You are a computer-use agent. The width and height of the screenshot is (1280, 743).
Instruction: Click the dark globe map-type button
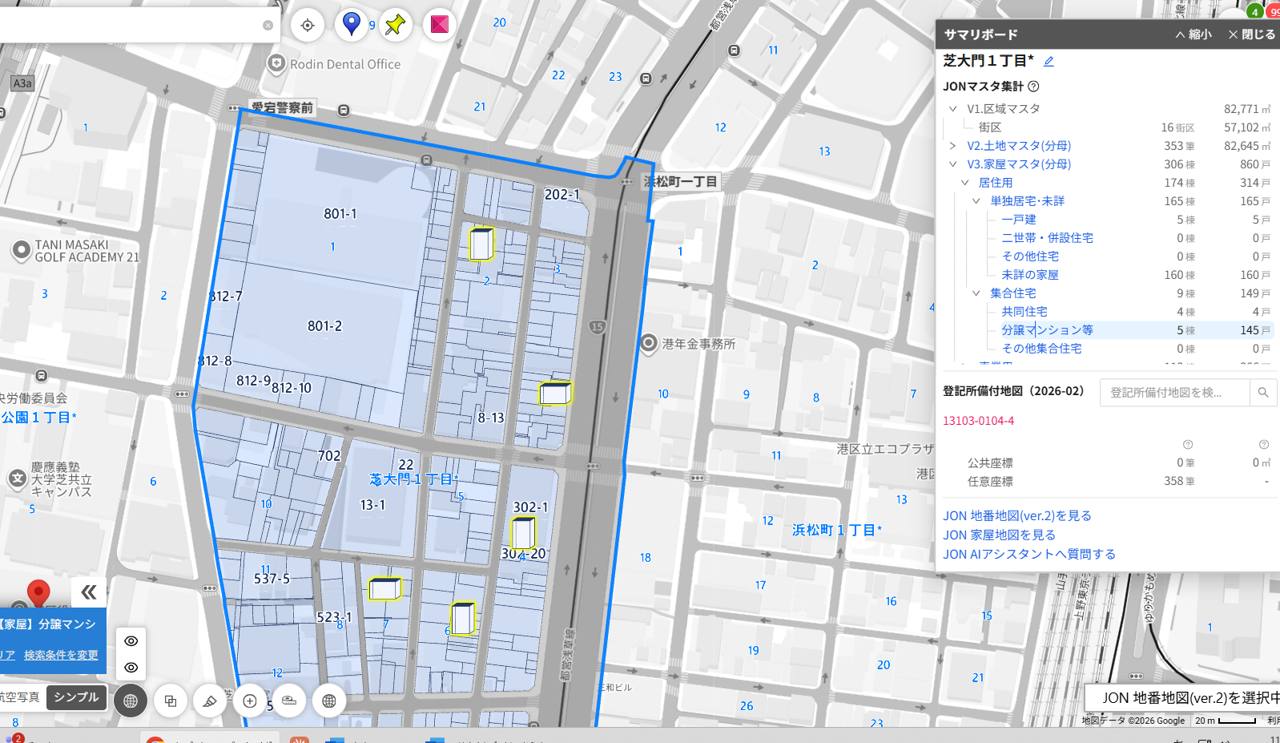[x=130, y=701]
